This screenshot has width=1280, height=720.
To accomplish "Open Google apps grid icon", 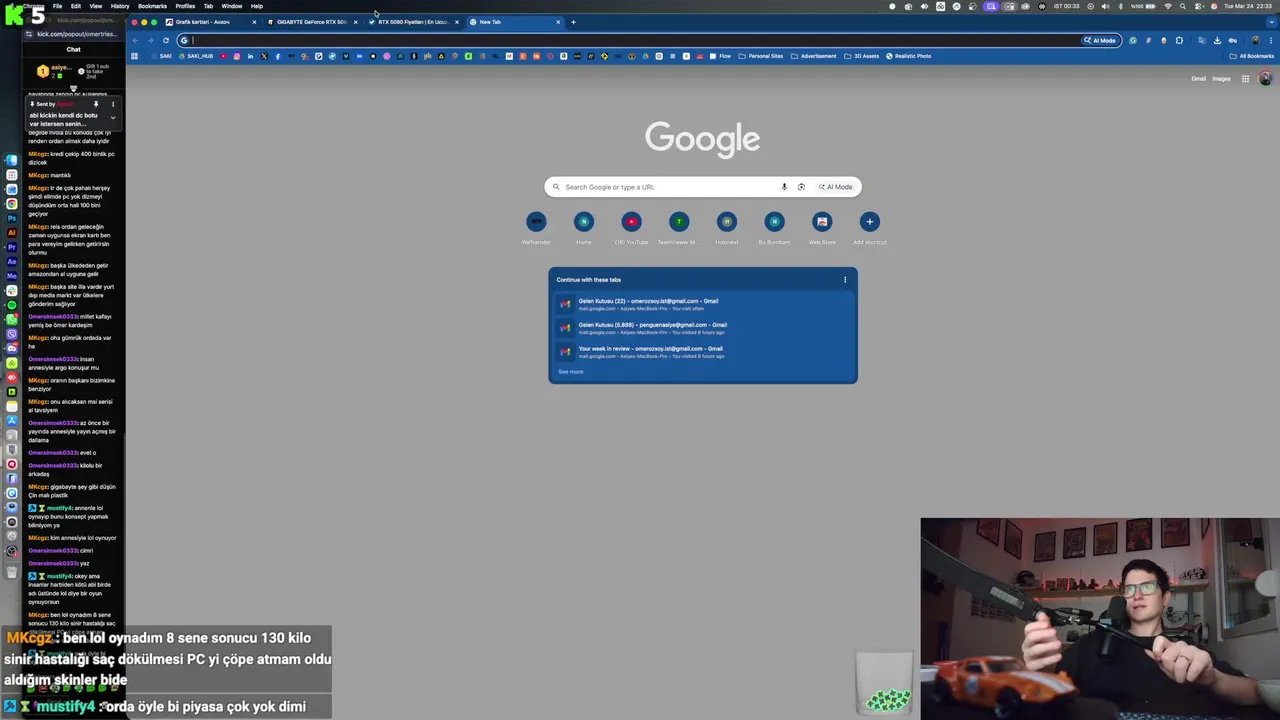I will (x=1245, y=79).
